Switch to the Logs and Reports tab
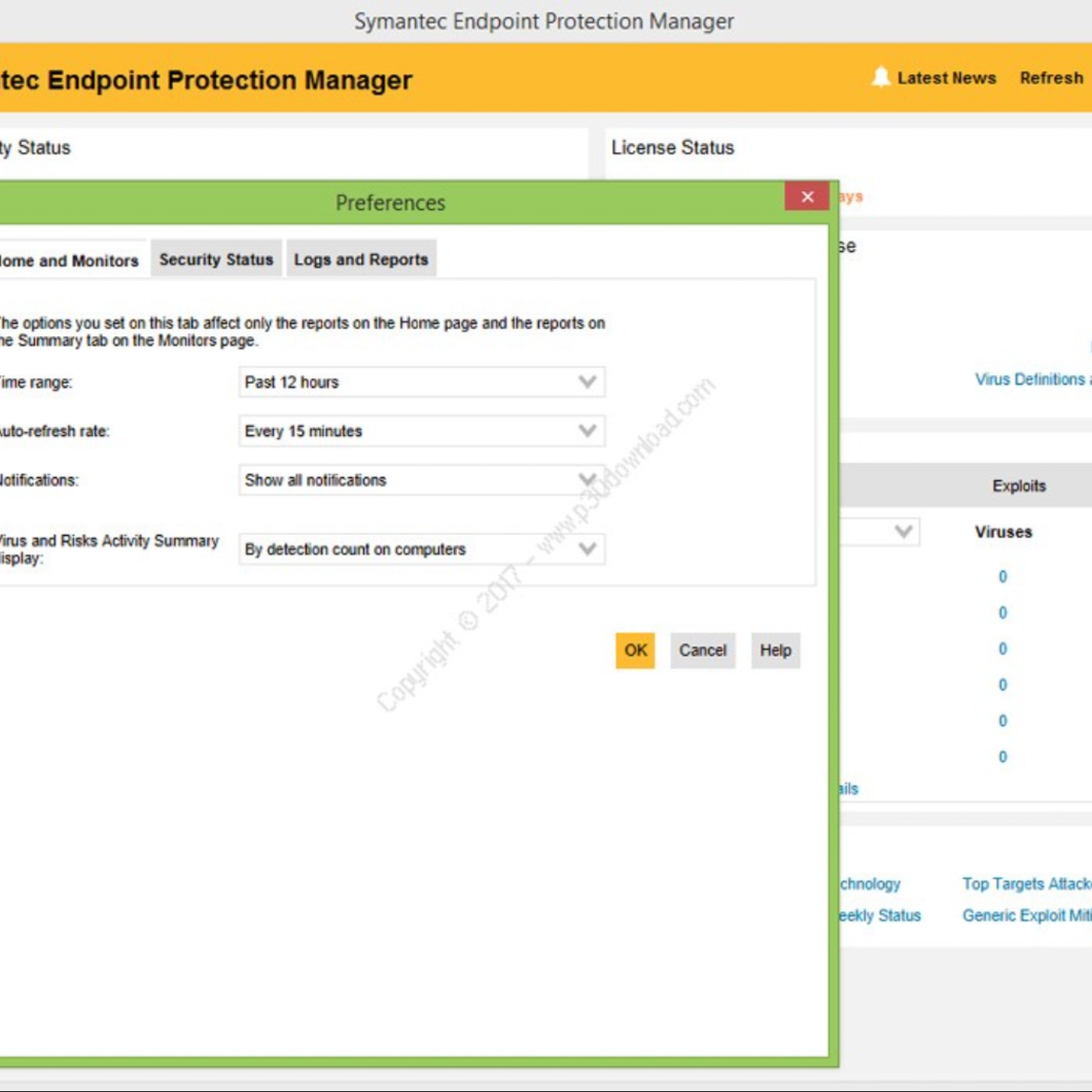Screen dimensions: 1092x1092 (361, 258)
